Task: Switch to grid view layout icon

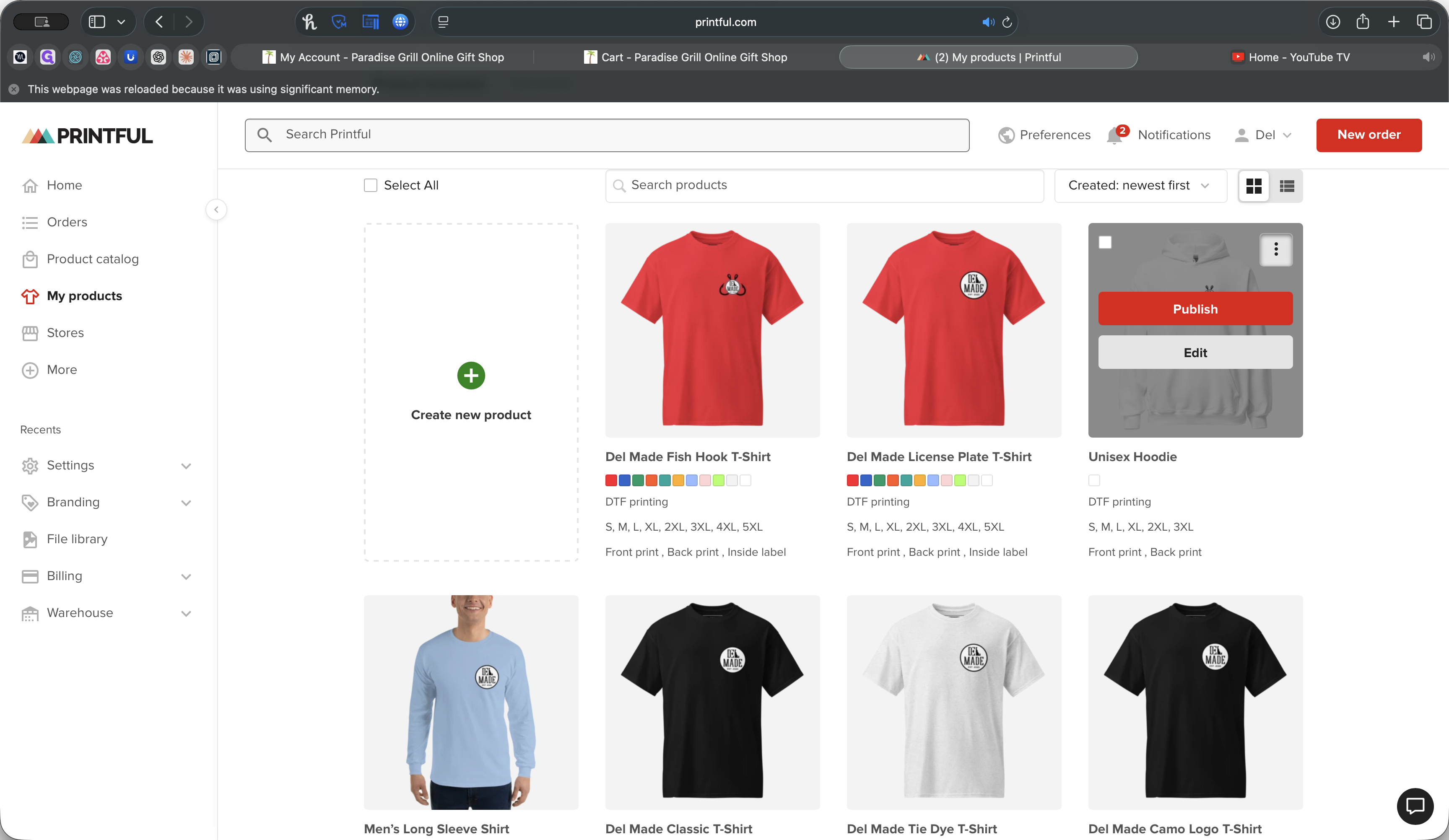Action: (1254, 186)
